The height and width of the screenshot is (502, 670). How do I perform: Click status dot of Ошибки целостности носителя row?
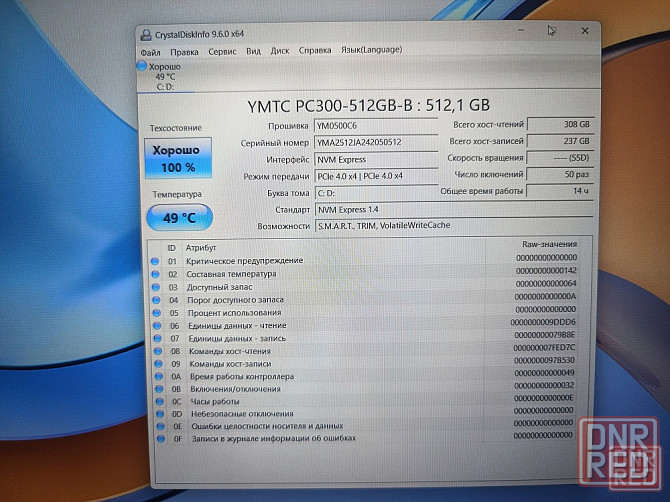tap(161, 426)
